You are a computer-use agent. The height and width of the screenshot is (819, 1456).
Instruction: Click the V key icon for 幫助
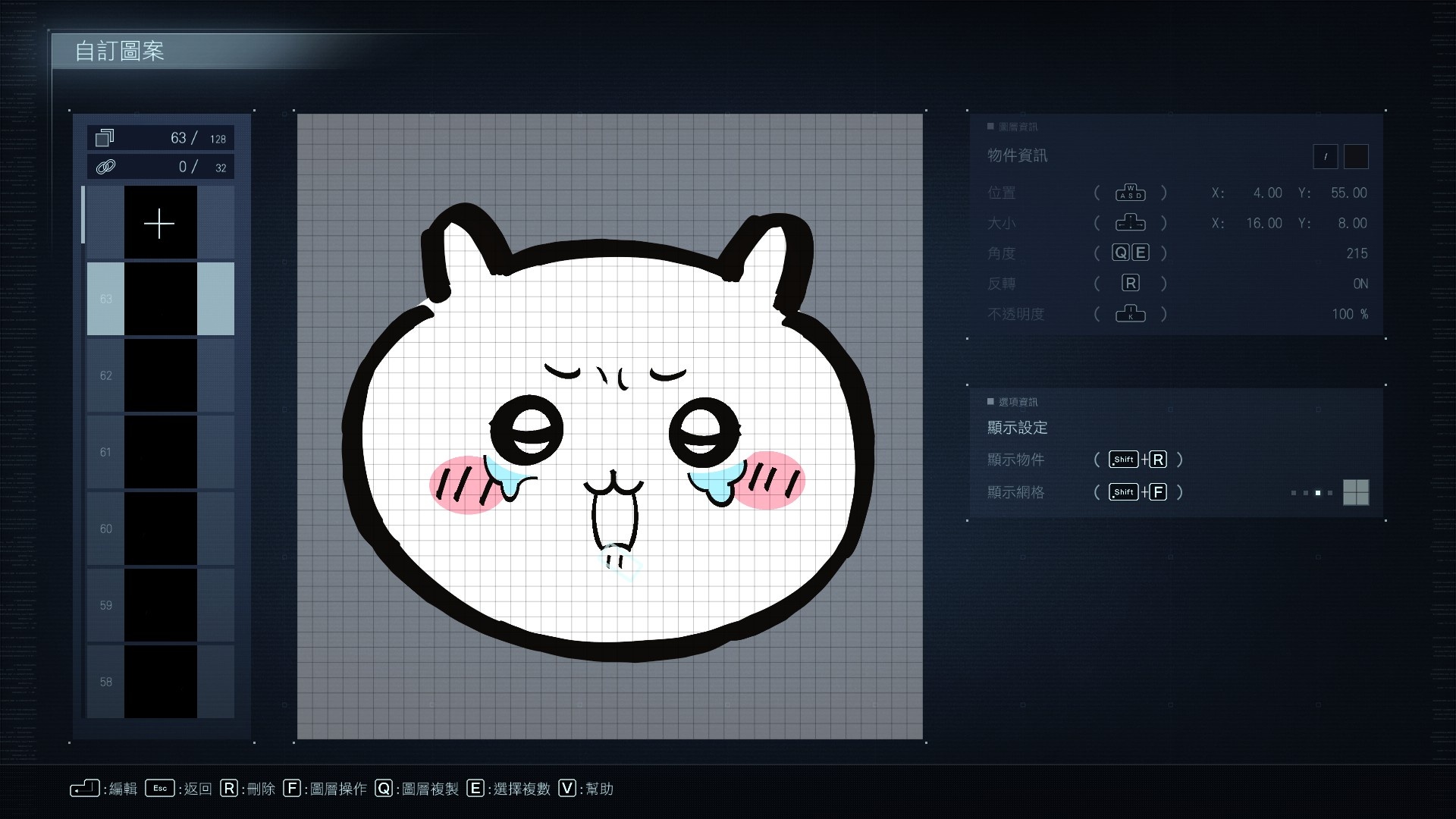567,789
